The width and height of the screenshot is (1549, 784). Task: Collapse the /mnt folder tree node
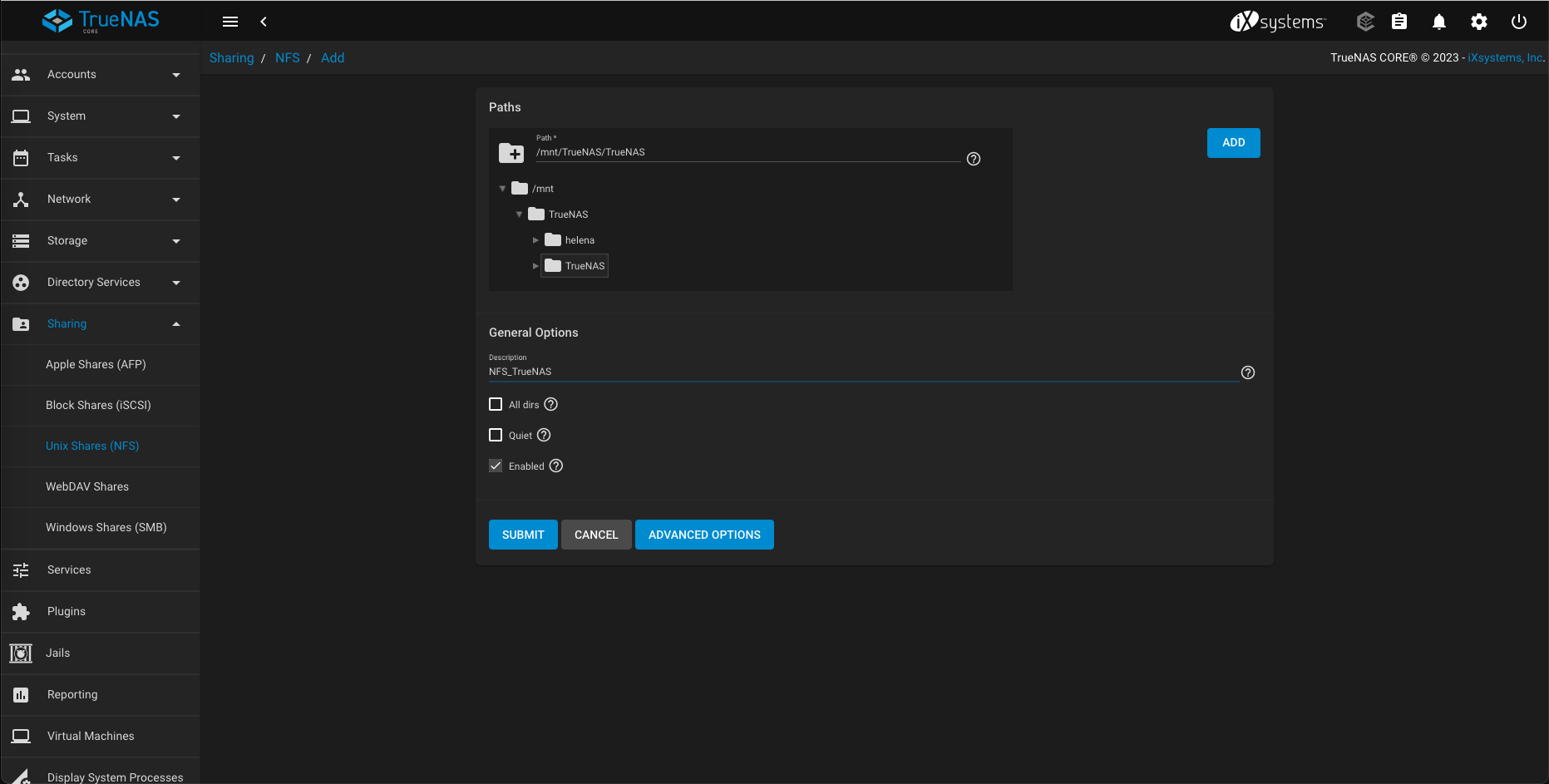click(502, 189)
